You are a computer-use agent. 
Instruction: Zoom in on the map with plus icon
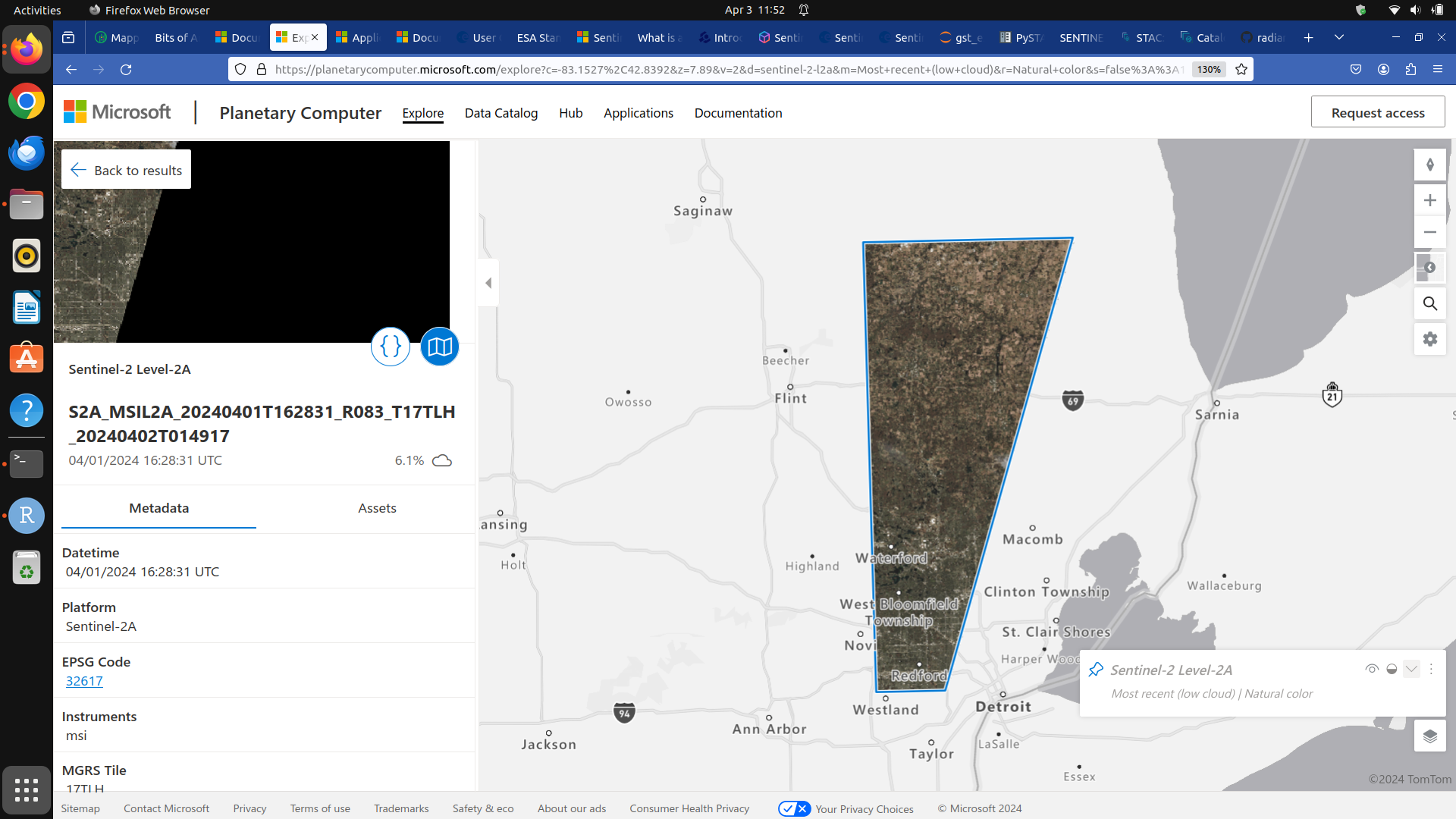tap(1430, 199)
